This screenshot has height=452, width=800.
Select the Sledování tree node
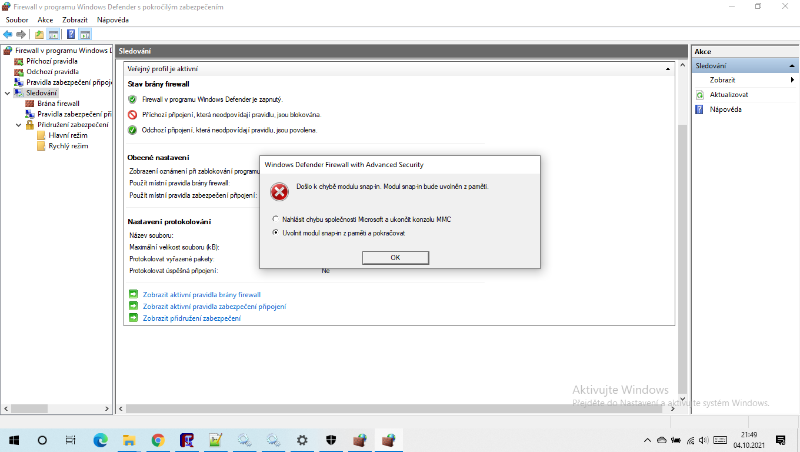[41, 93]
